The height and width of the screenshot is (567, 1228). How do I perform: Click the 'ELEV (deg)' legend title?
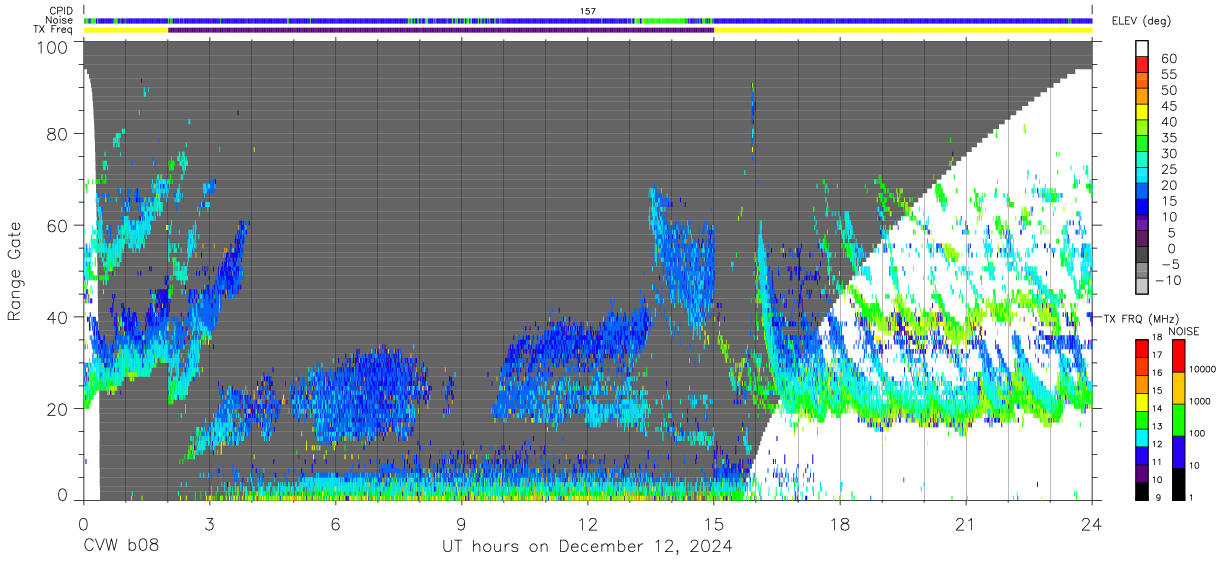point(1142,21)
